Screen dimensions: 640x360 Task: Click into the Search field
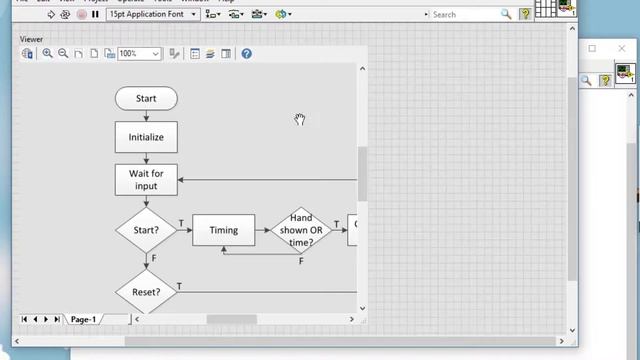pyautogui.click(x=464, y=15)
